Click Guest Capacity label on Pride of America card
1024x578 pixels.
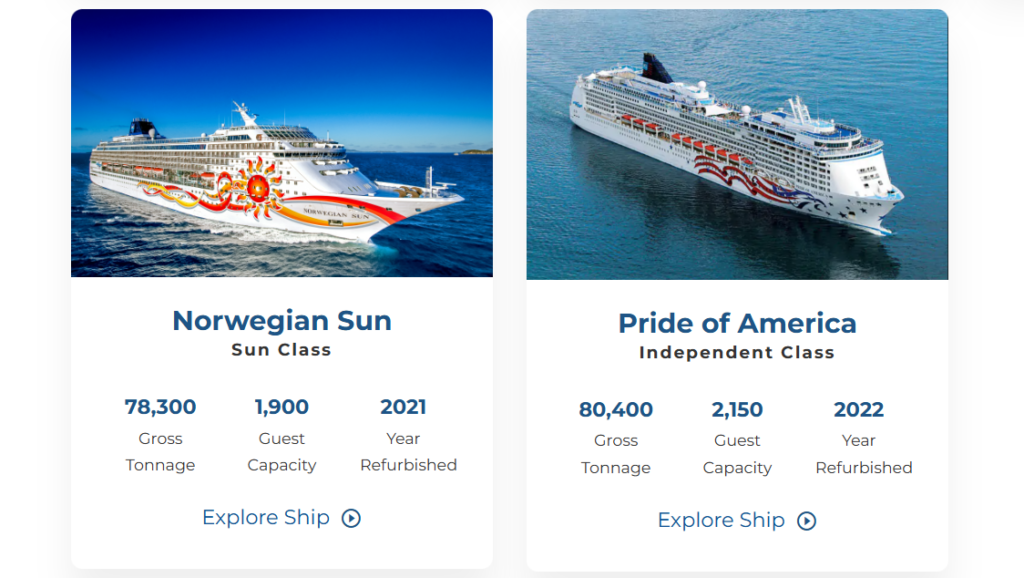[x=737, y=454]
